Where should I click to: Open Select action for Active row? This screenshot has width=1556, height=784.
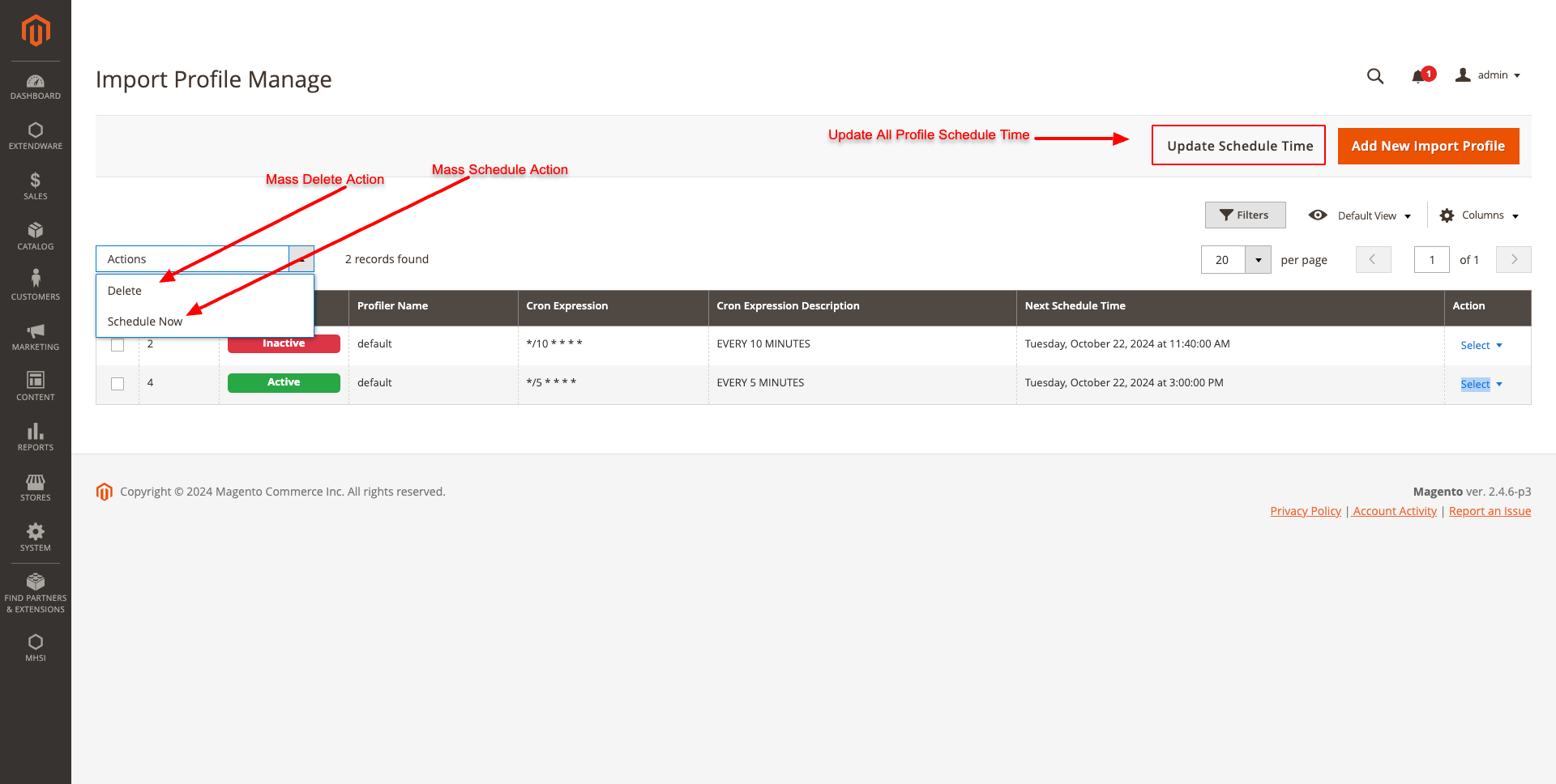pos(1481,385)
